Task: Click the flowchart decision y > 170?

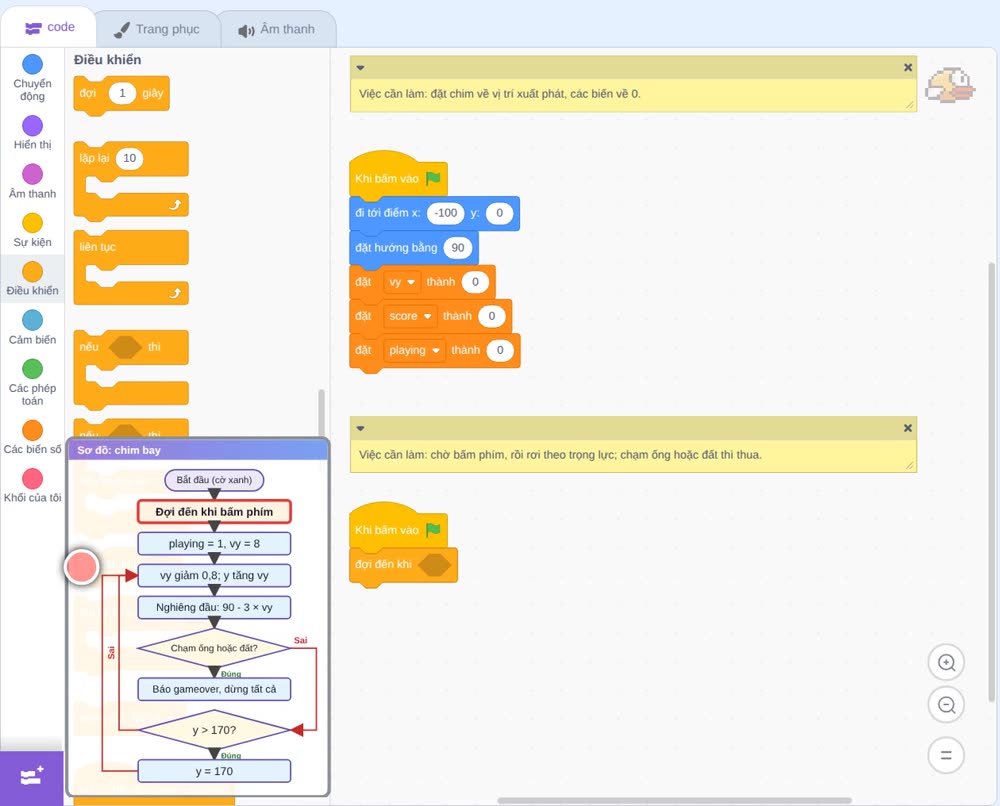Action: (x=214, y=730)
